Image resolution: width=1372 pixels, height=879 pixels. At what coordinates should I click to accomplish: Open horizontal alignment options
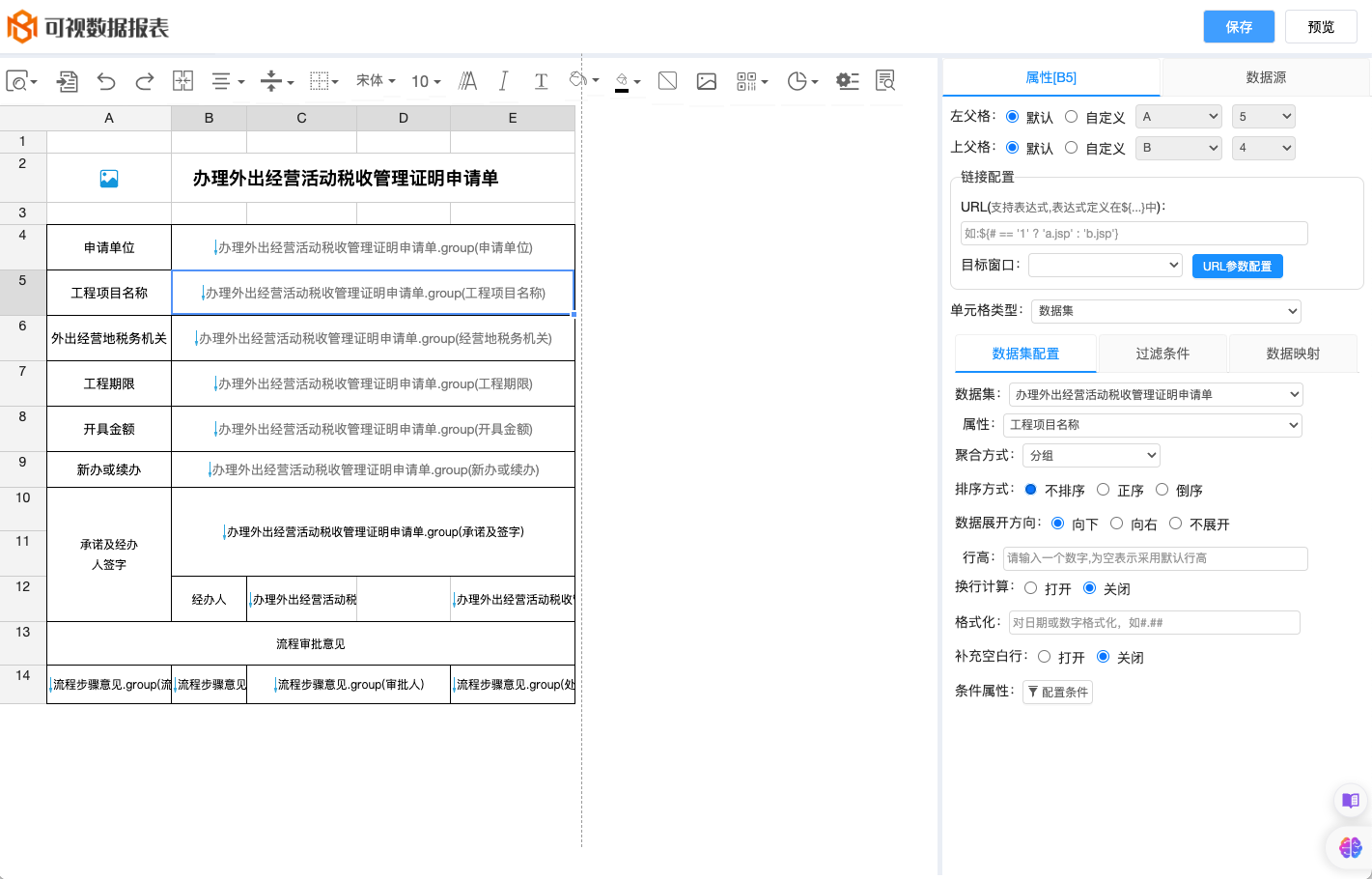(228, 81)
